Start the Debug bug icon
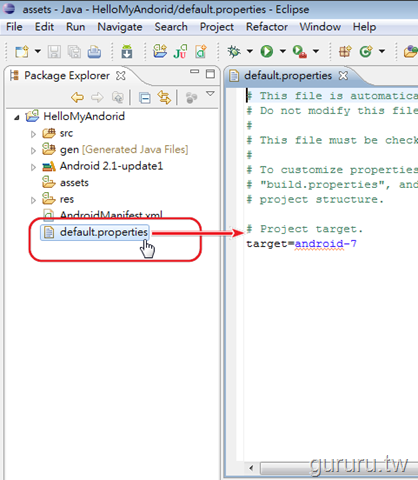 tap(234, 51)
